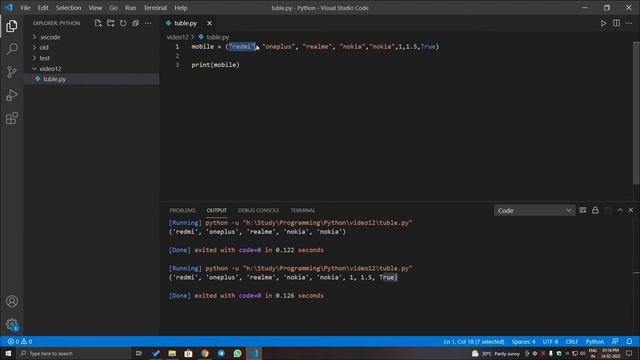
Task: Open the Explorer view in activity bar
Action: 12,26
